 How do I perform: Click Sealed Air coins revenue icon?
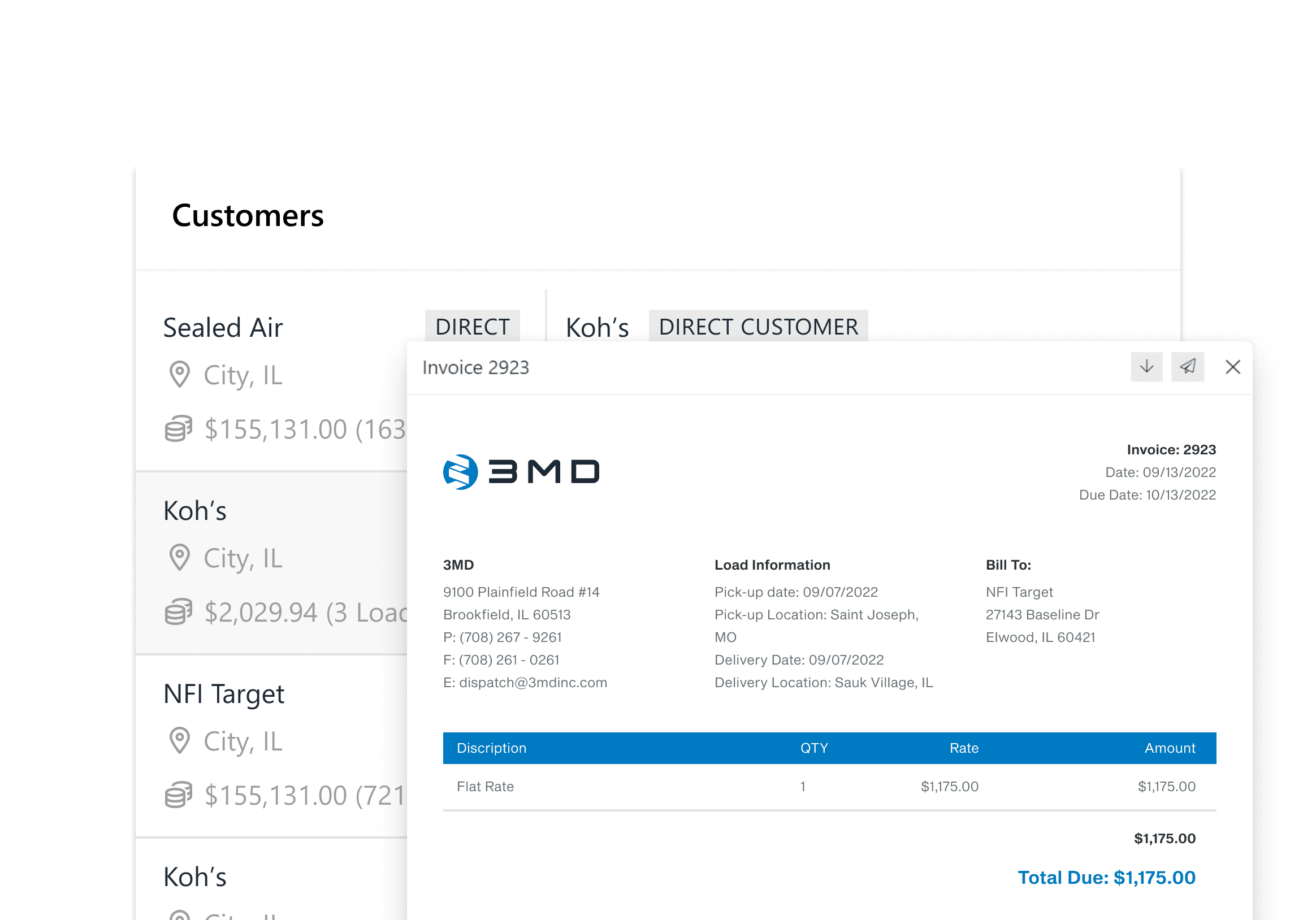(x=178, y=428)
